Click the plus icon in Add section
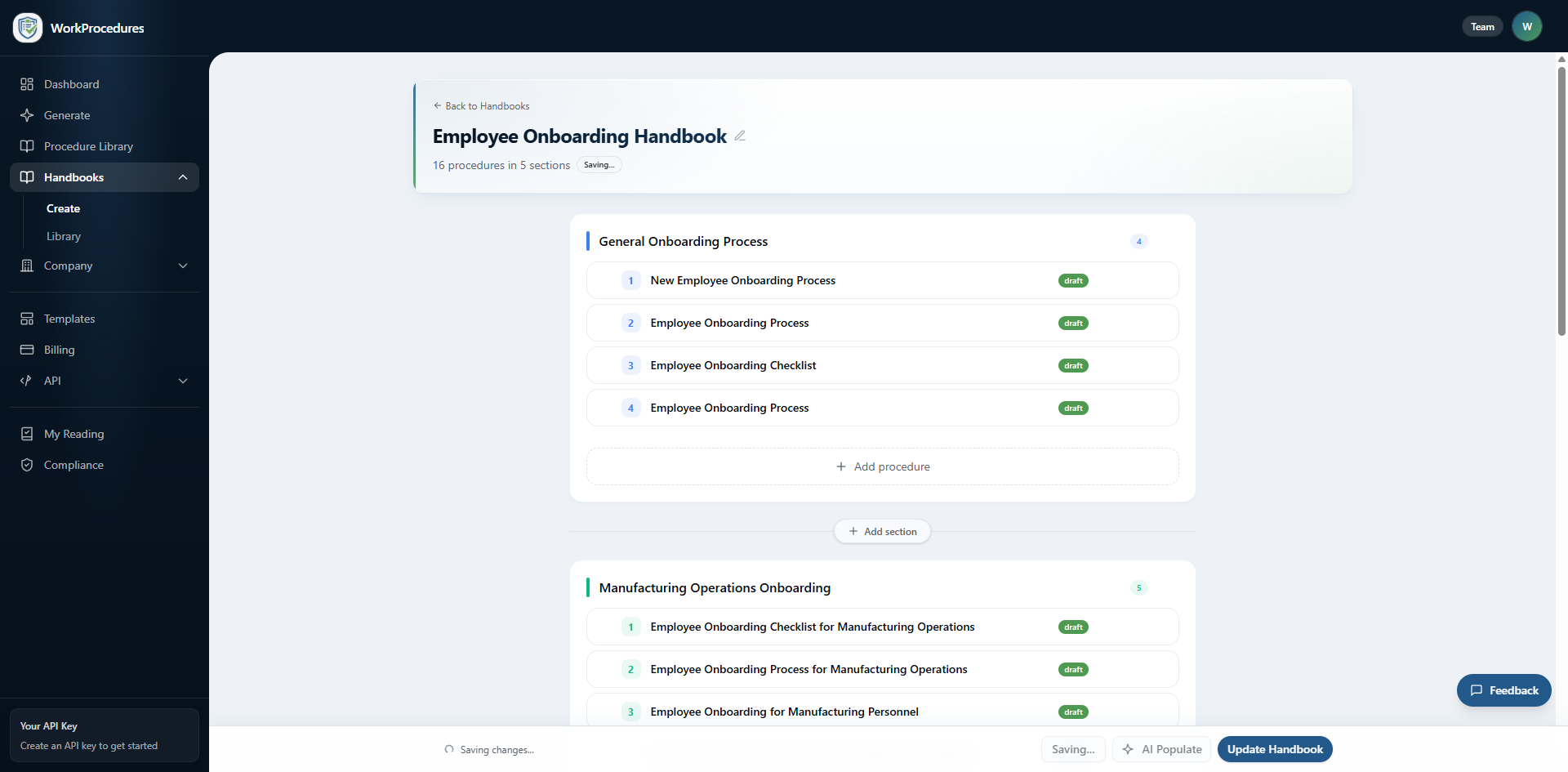 point(853,531)
